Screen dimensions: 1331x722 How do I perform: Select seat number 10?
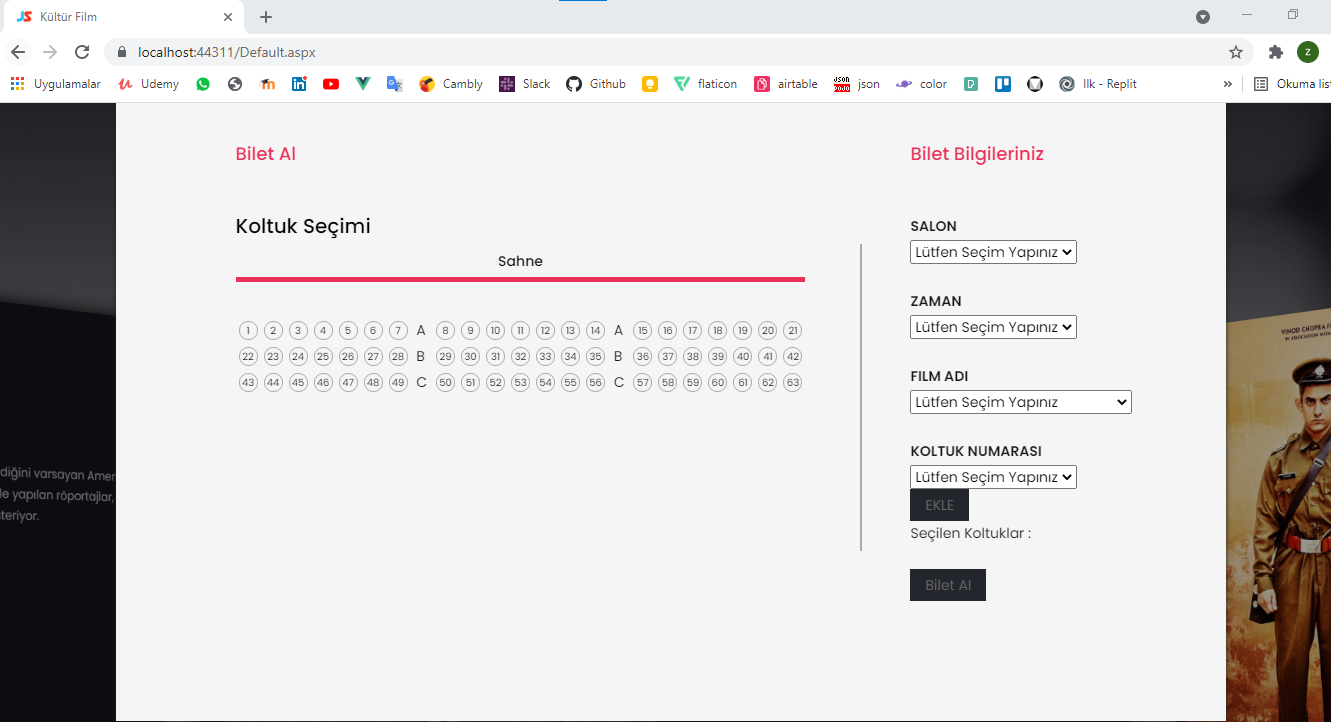495,330
